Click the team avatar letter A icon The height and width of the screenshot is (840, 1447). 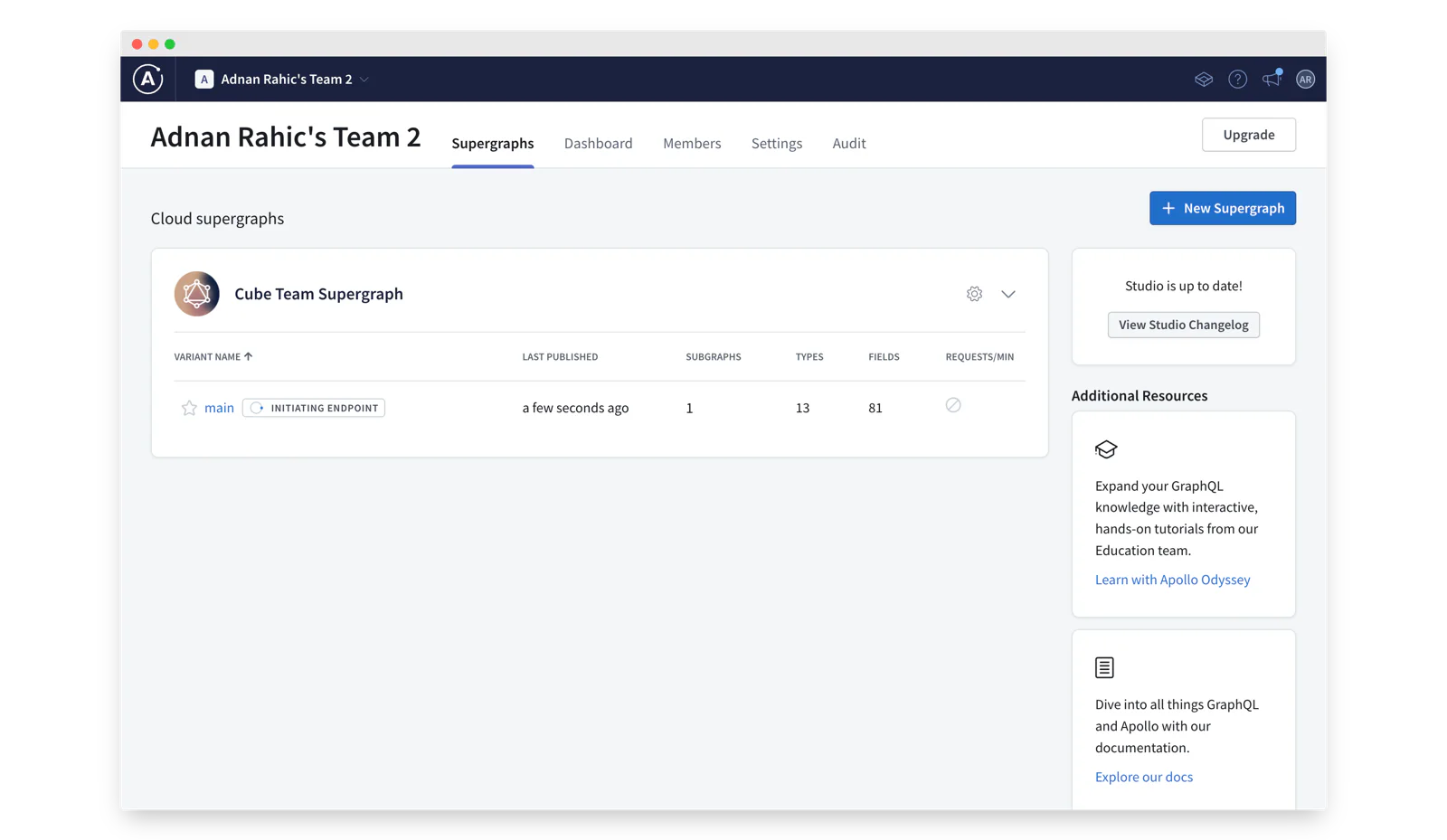204,80
